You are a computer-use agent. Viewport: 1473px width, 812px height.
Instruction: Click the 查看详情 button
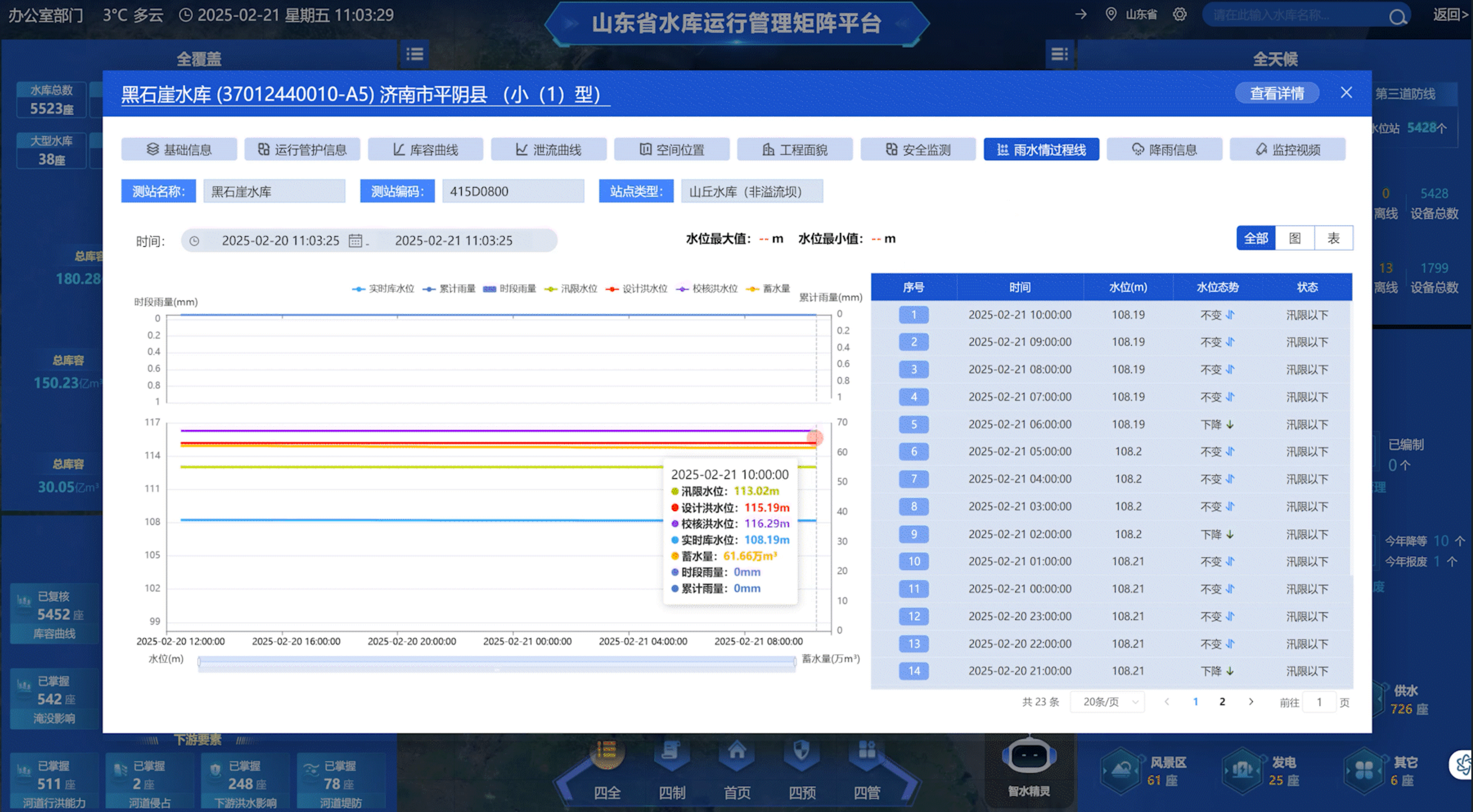pos(1277,93)
